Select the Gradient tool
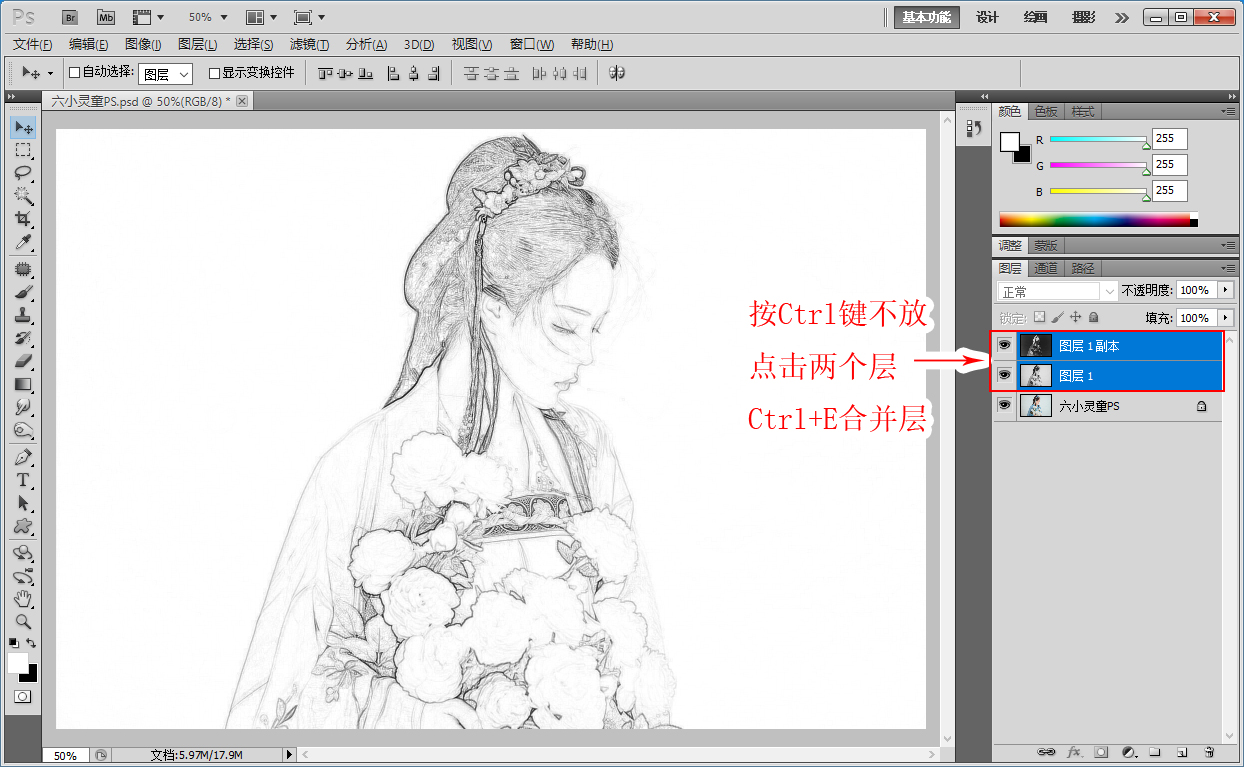1244x767 pixels. coord(23,384)
